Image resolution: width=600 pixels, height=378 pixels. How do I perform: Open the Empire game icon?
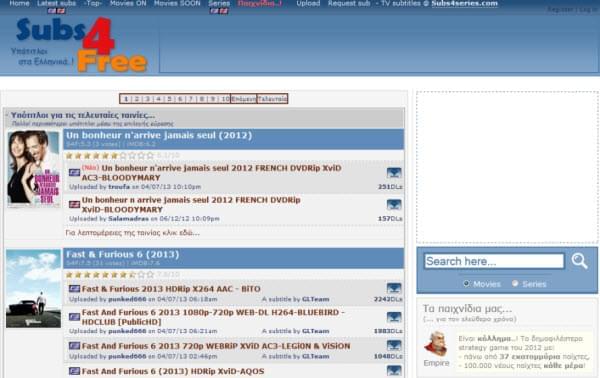coord(436,345)
